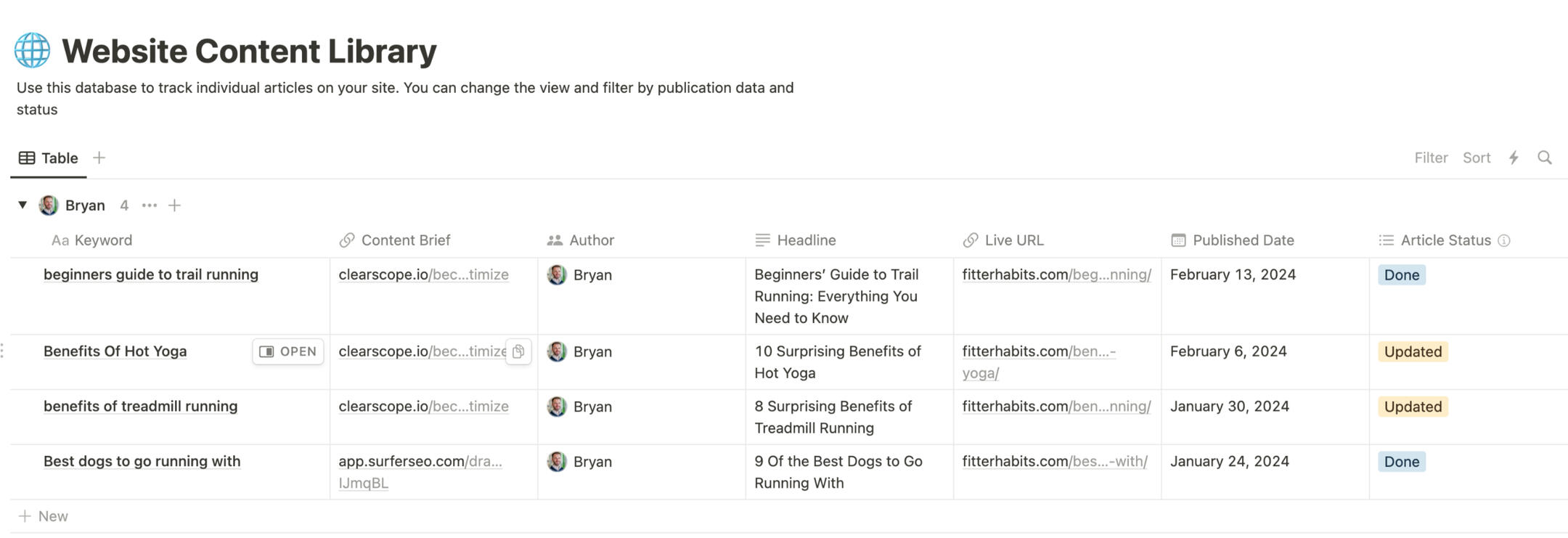The image size is (1568, 538).
Task: Add item to Bryan group plus icon
Action: [x=174, y=205]
